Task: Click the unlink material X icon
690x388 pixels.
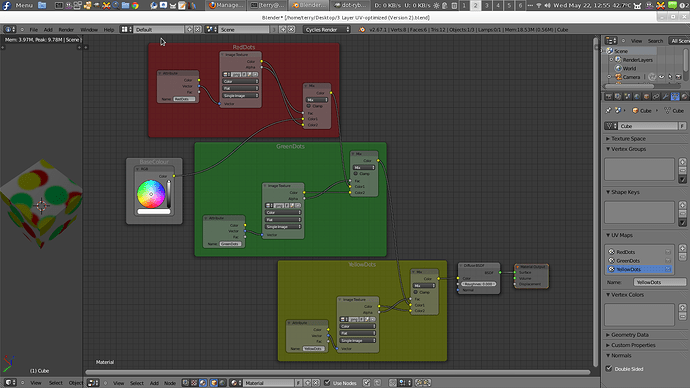Action: click(x=316, y=383)
